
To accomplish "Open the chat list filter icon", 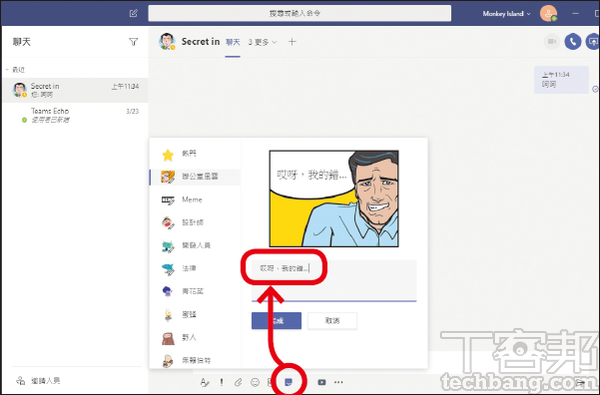I will coord(133,42).
